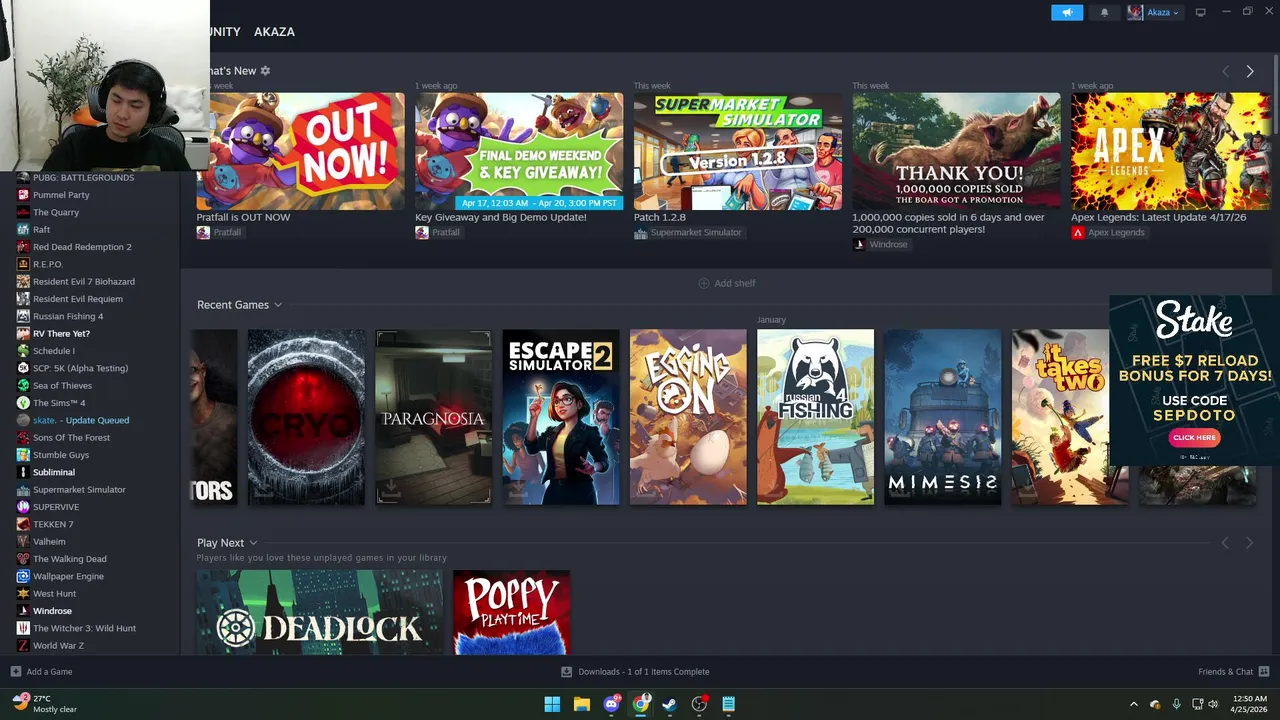Select the CRYO game cover
This screenshot has height=720, width=1280.
coord(306,417)
